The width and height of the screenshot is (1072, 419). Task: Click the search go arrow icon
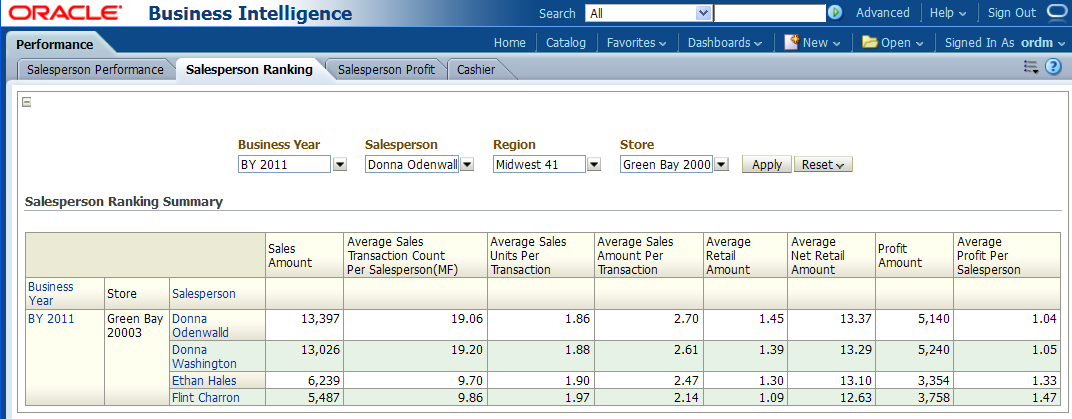tap(835, 13)
